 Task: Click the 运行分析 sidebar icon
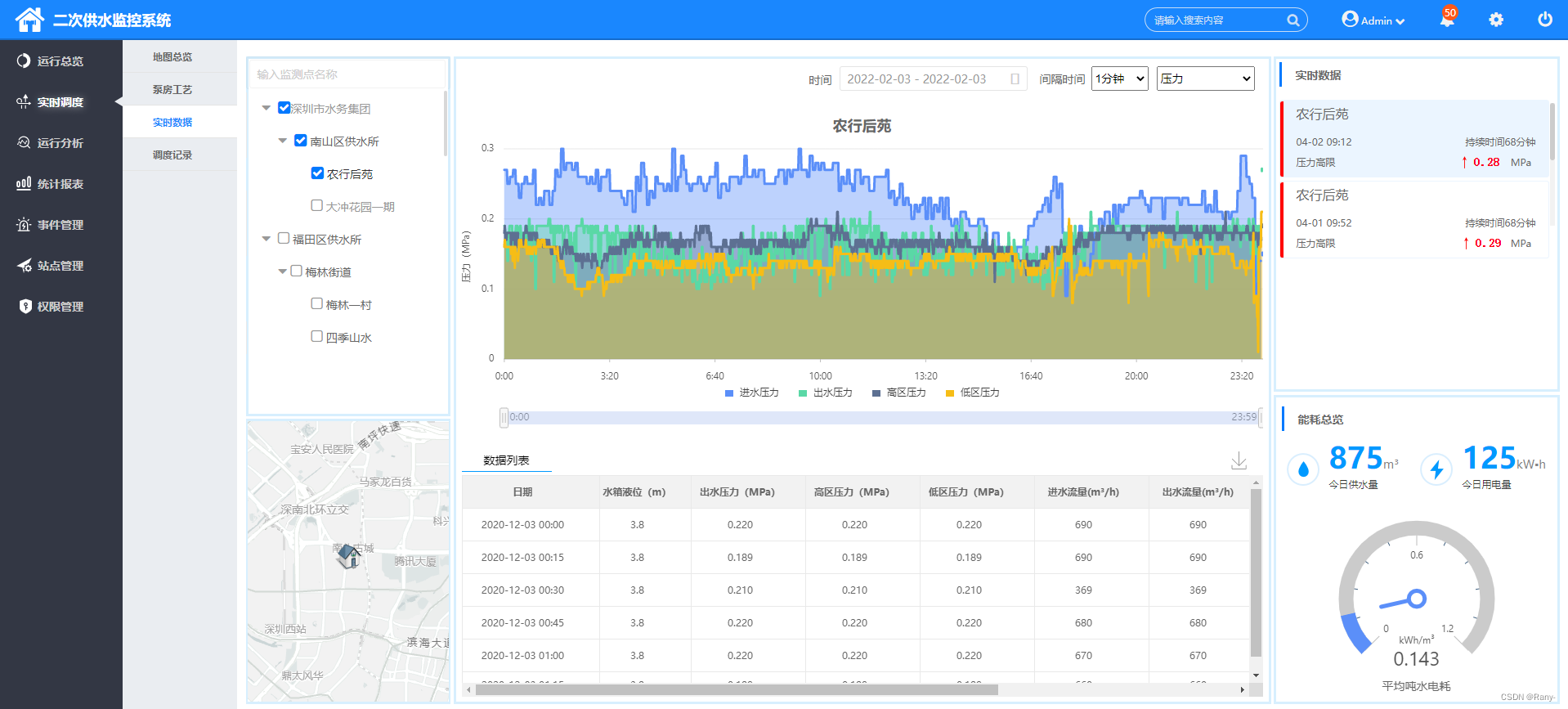(24, 142)
